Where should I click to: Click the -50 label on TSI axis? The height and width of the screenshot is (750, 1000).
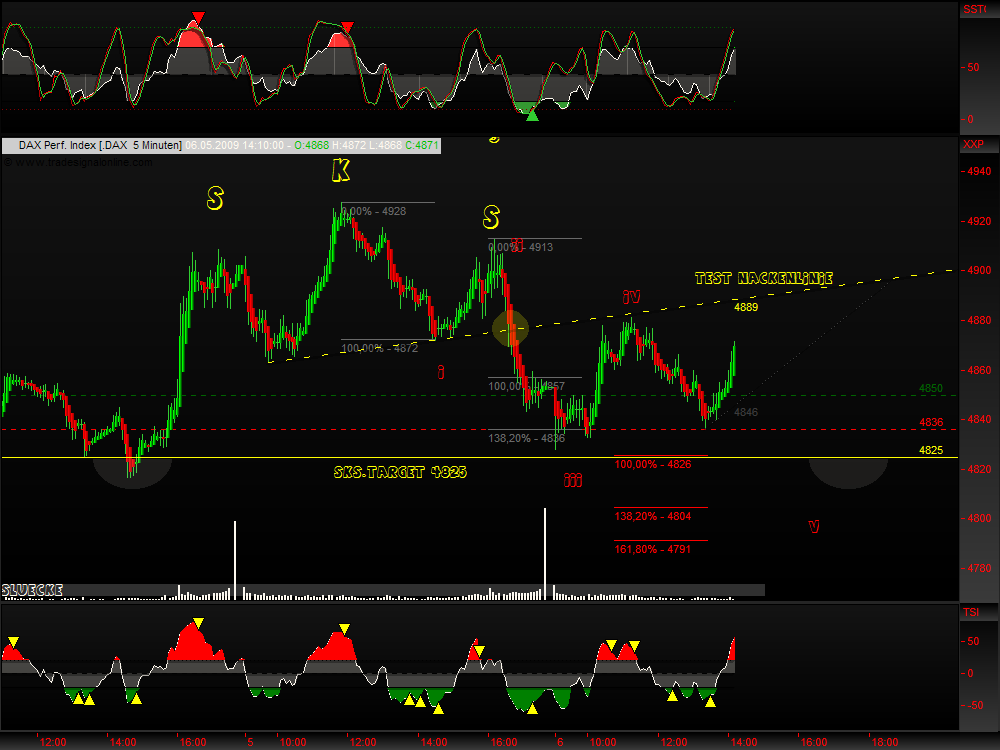click(x=973, y=705)
